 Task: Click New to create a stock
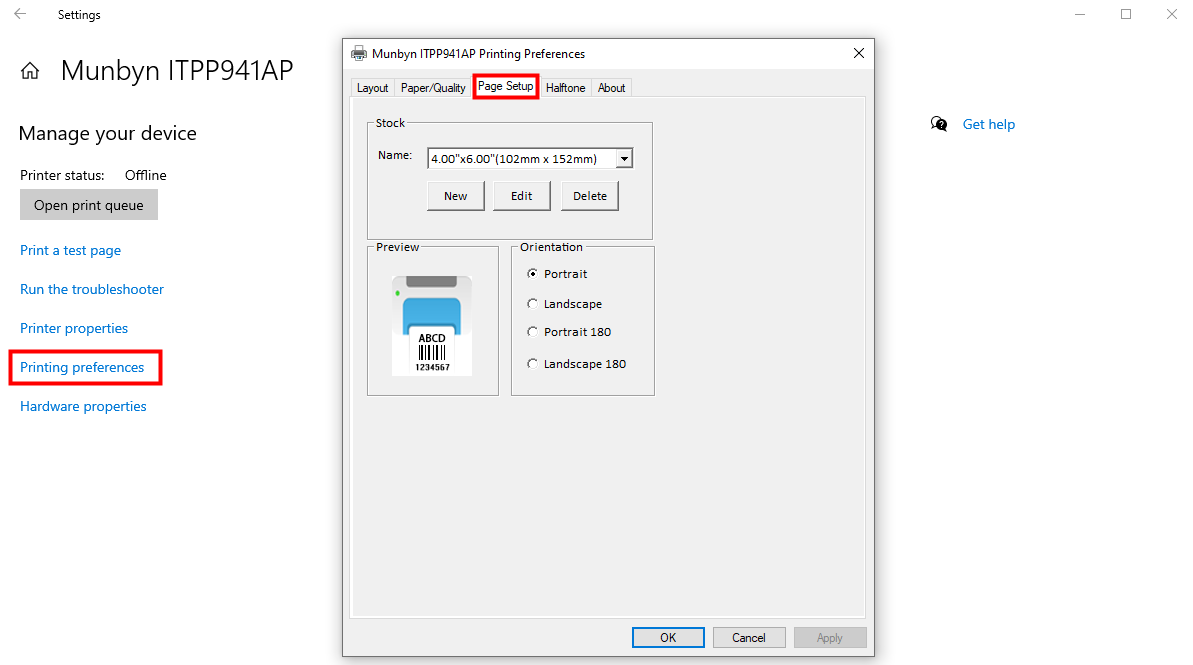tap(456, 196)
